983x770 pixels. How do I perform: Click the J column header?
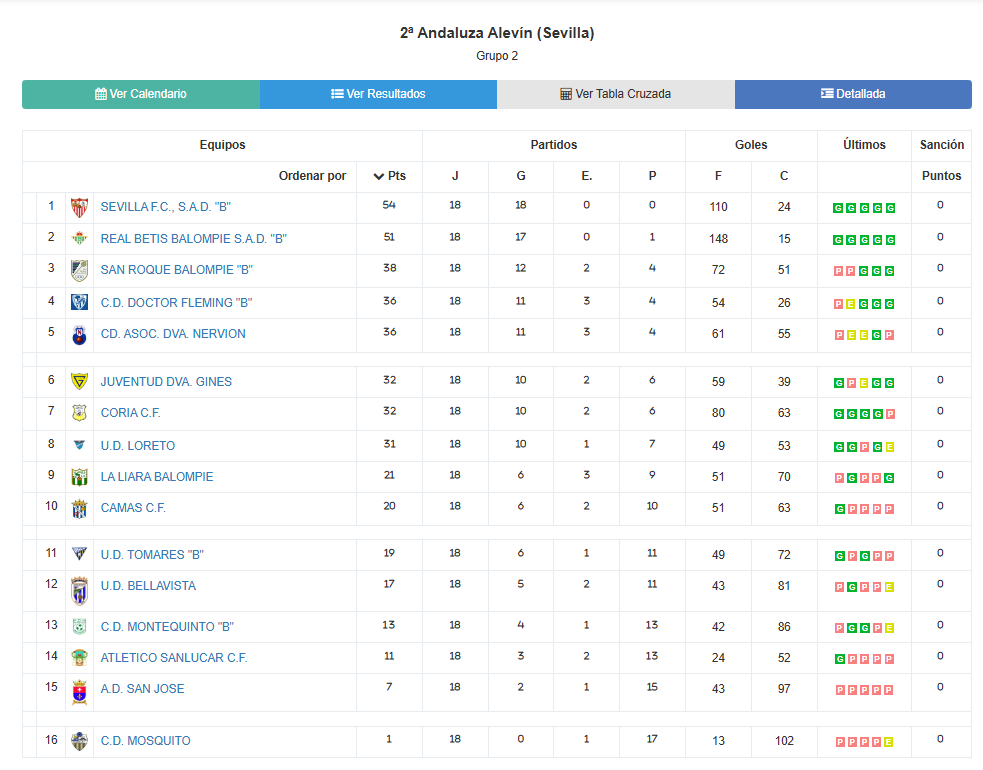(455, 176)
